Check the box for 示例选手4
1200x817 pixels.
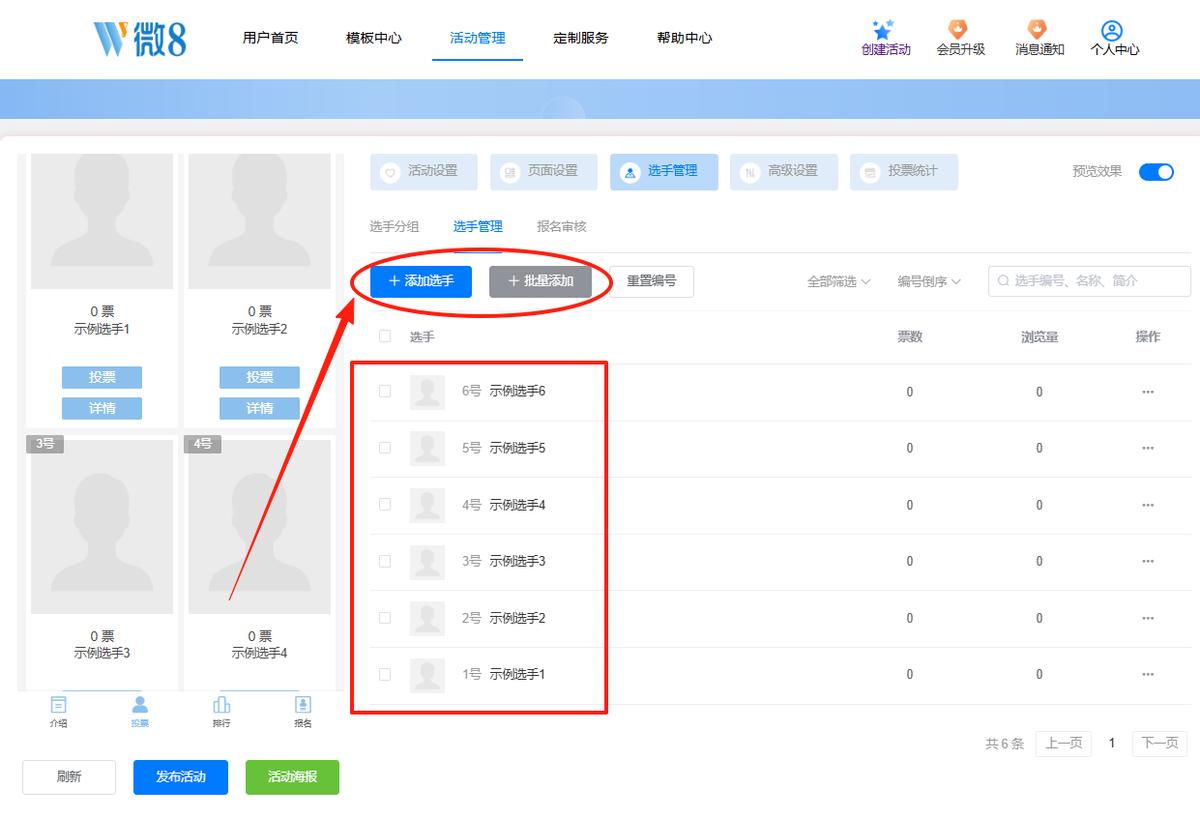[385, 505]
